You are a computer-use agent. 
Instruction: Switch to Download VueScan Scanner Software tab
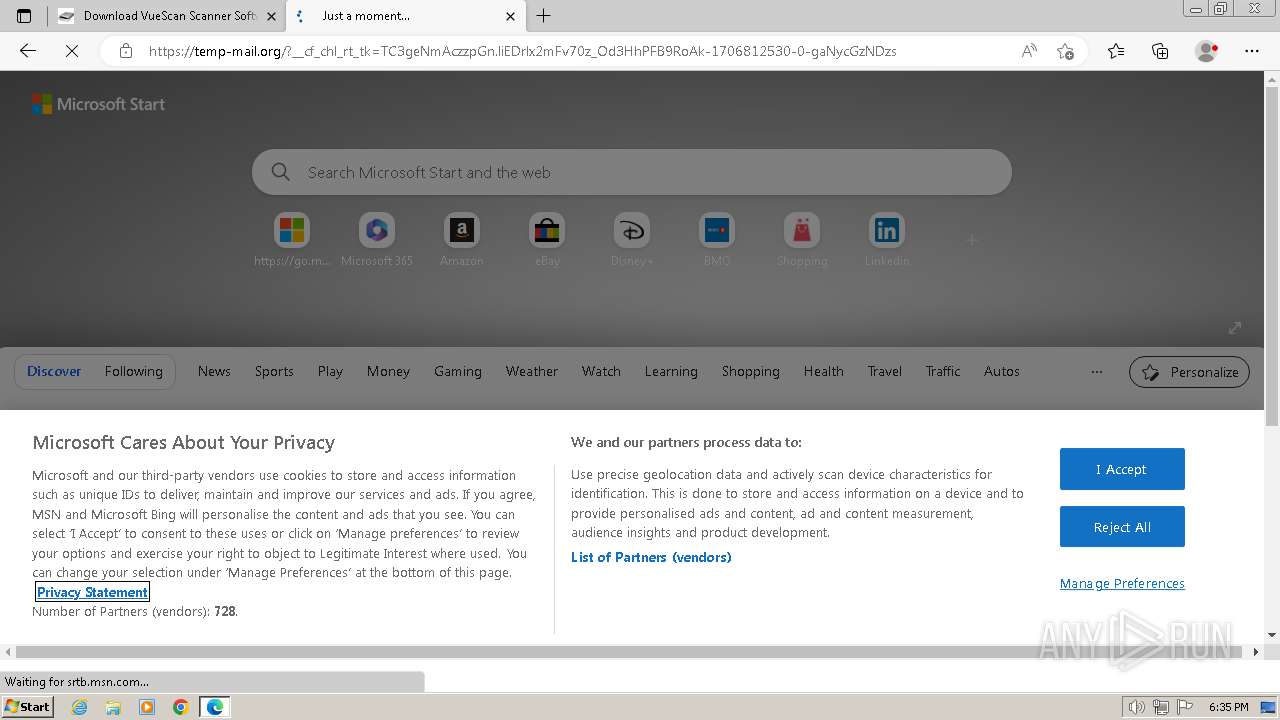click(x=168, y=16)
